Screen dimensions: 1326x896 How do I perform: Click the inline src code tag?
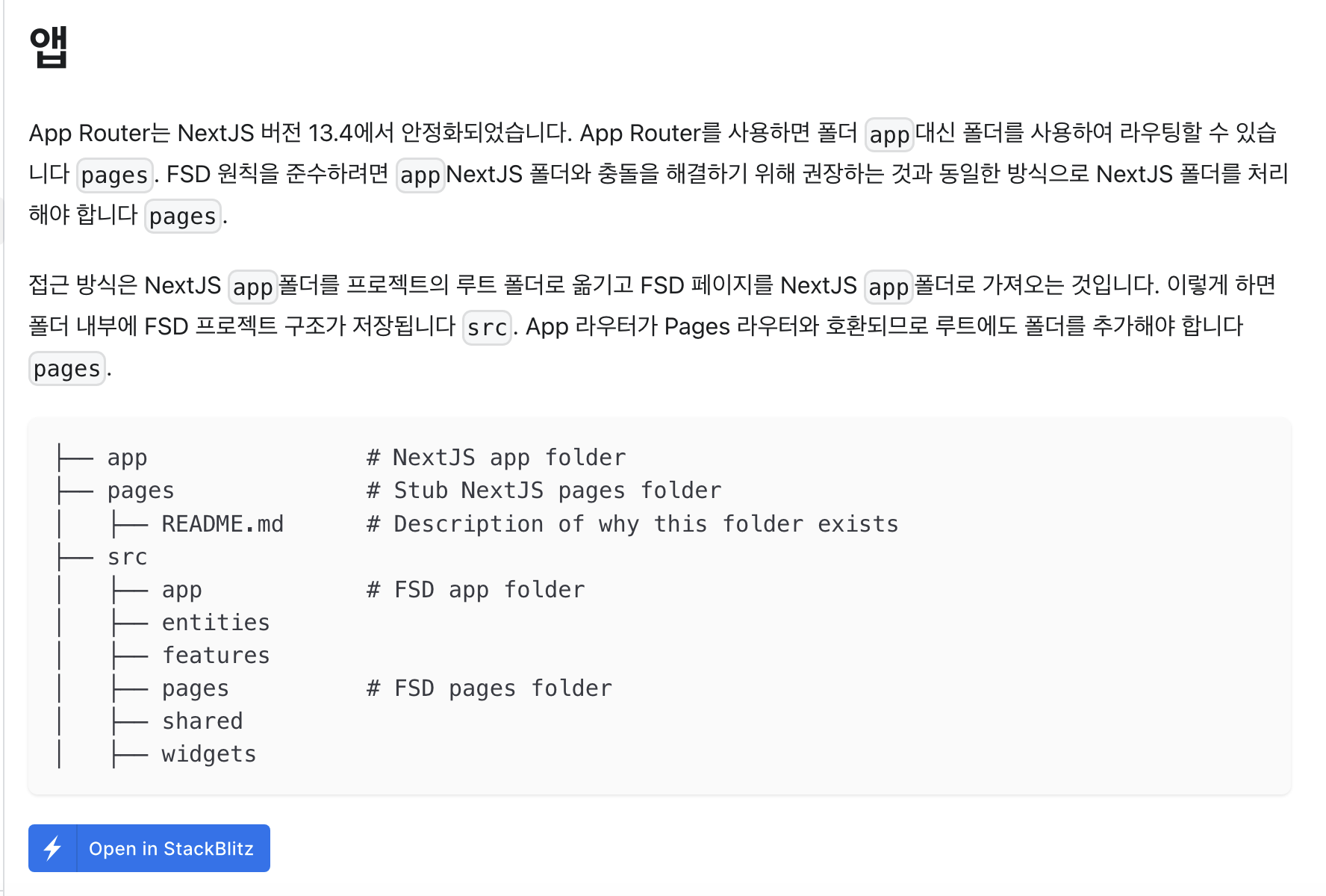tap(487, 328)
